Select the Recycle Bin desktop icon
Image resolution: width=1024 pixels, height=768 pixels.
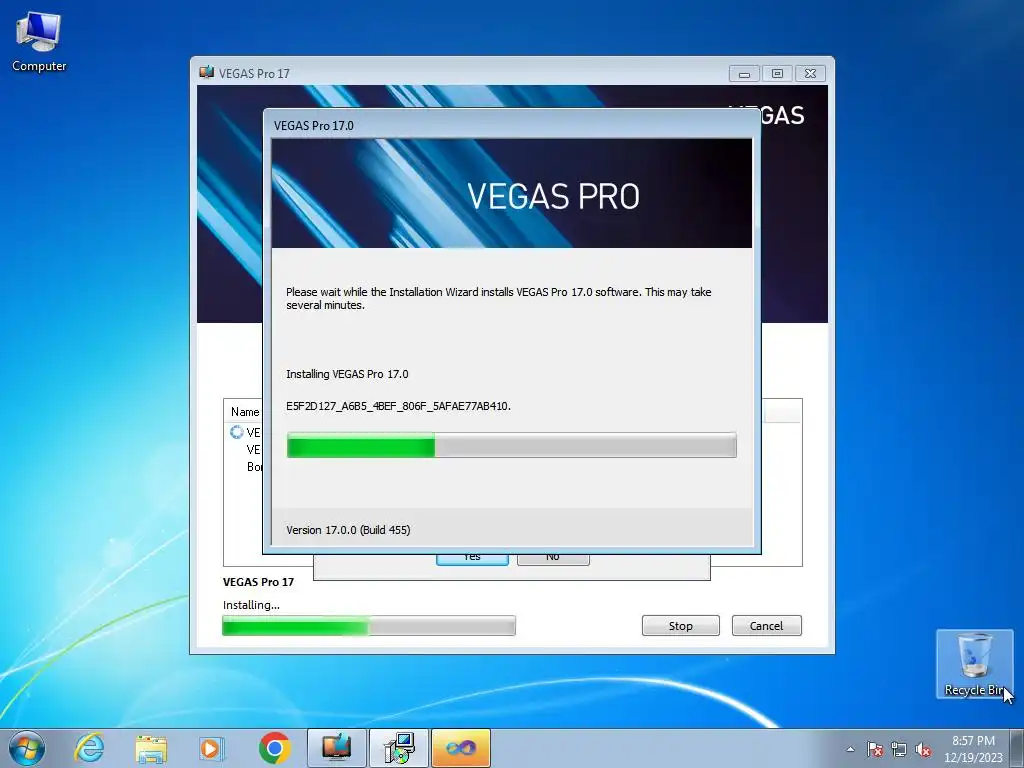(974, 664)
